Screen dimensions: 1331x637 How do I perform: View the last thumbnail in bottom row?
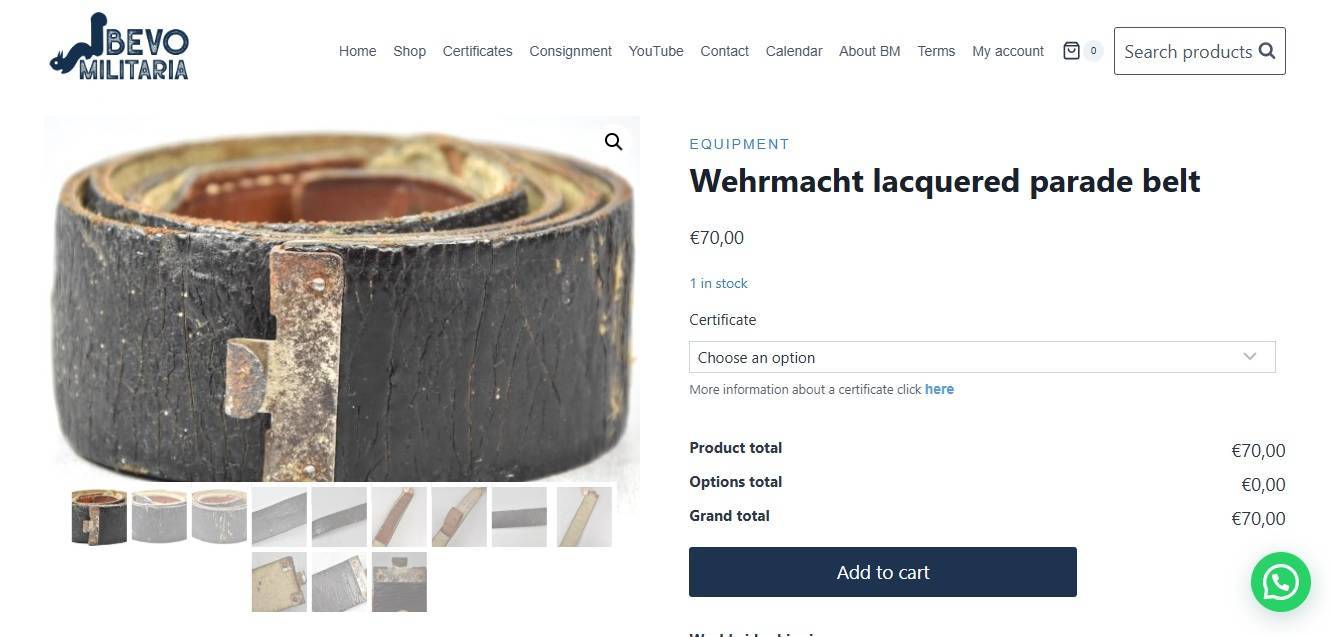click(399, 581)
